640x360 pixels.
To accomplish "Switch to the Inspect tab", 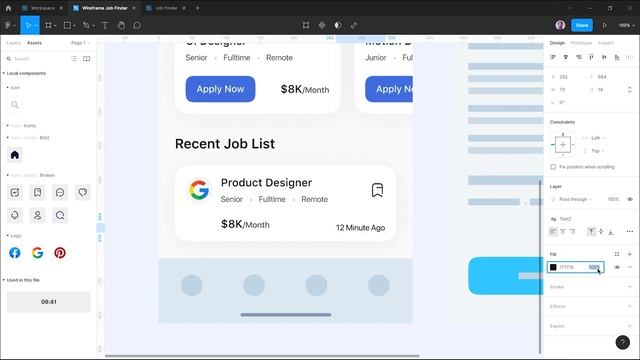I will [x=606, y=43].
